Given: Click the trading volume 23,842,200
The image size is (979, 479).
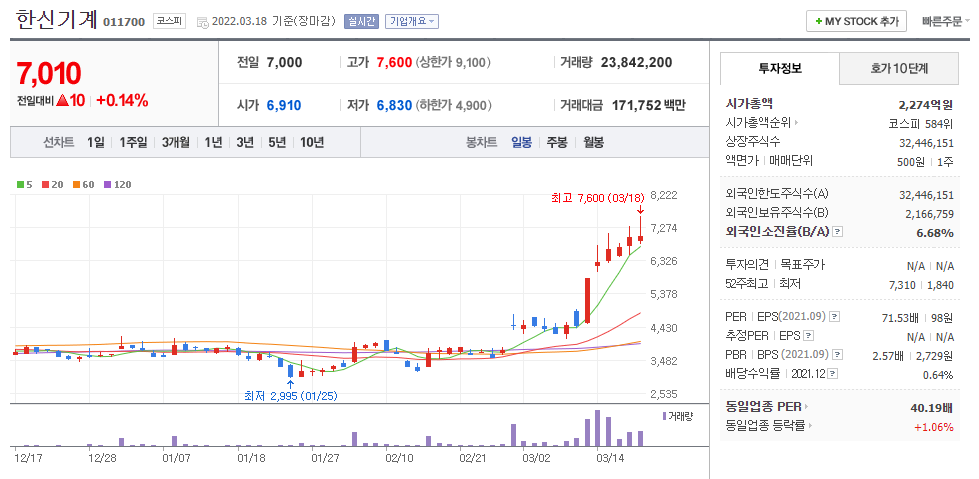Looking at the screenshot, I should pos(636,62).
